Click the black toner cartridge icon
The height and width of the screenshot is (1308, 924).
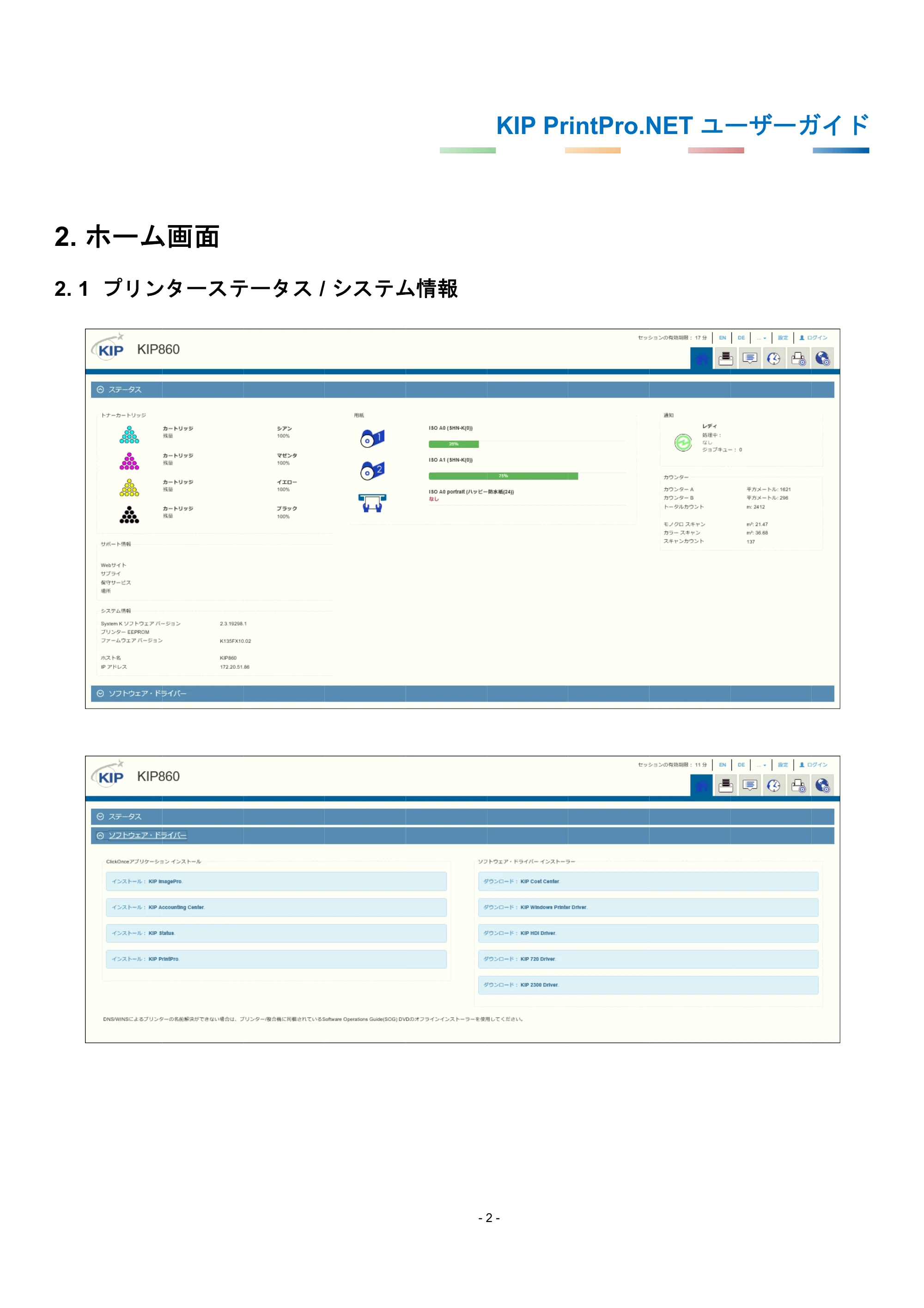click(x=129, y=515)
